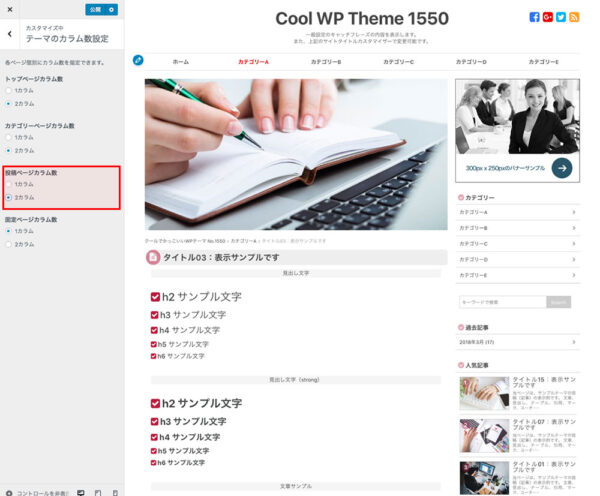Open カテゴリーB in the navigation menu
The width and height of the screenshot is (600, 496).
326,62
